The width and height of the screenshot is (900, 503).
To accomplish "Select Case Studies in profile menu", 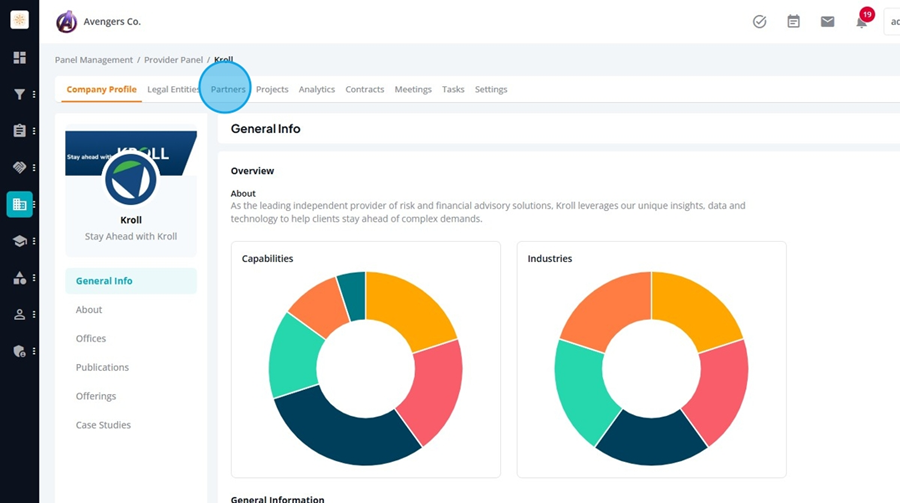I will (103, 425).
